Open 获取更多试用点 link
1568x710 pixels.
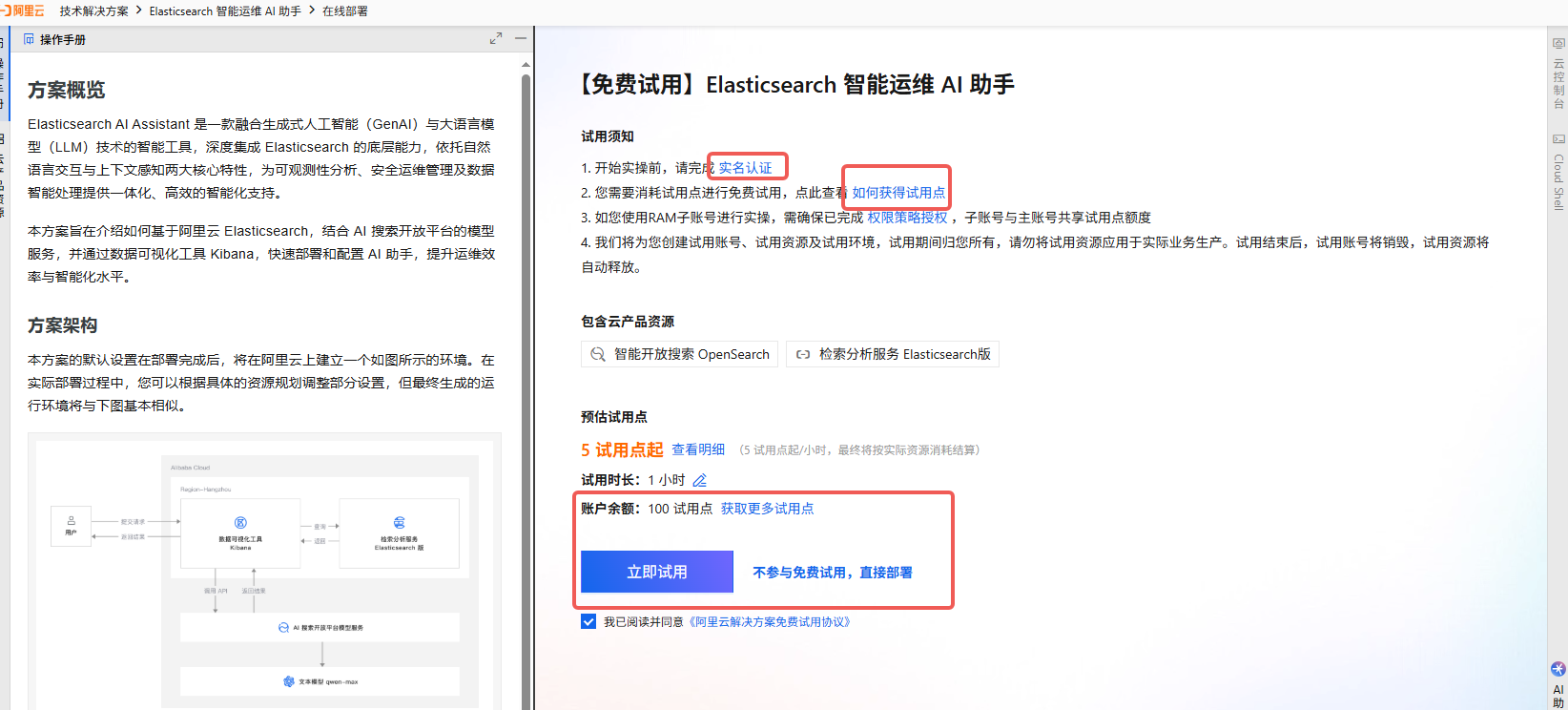point(768,509)
